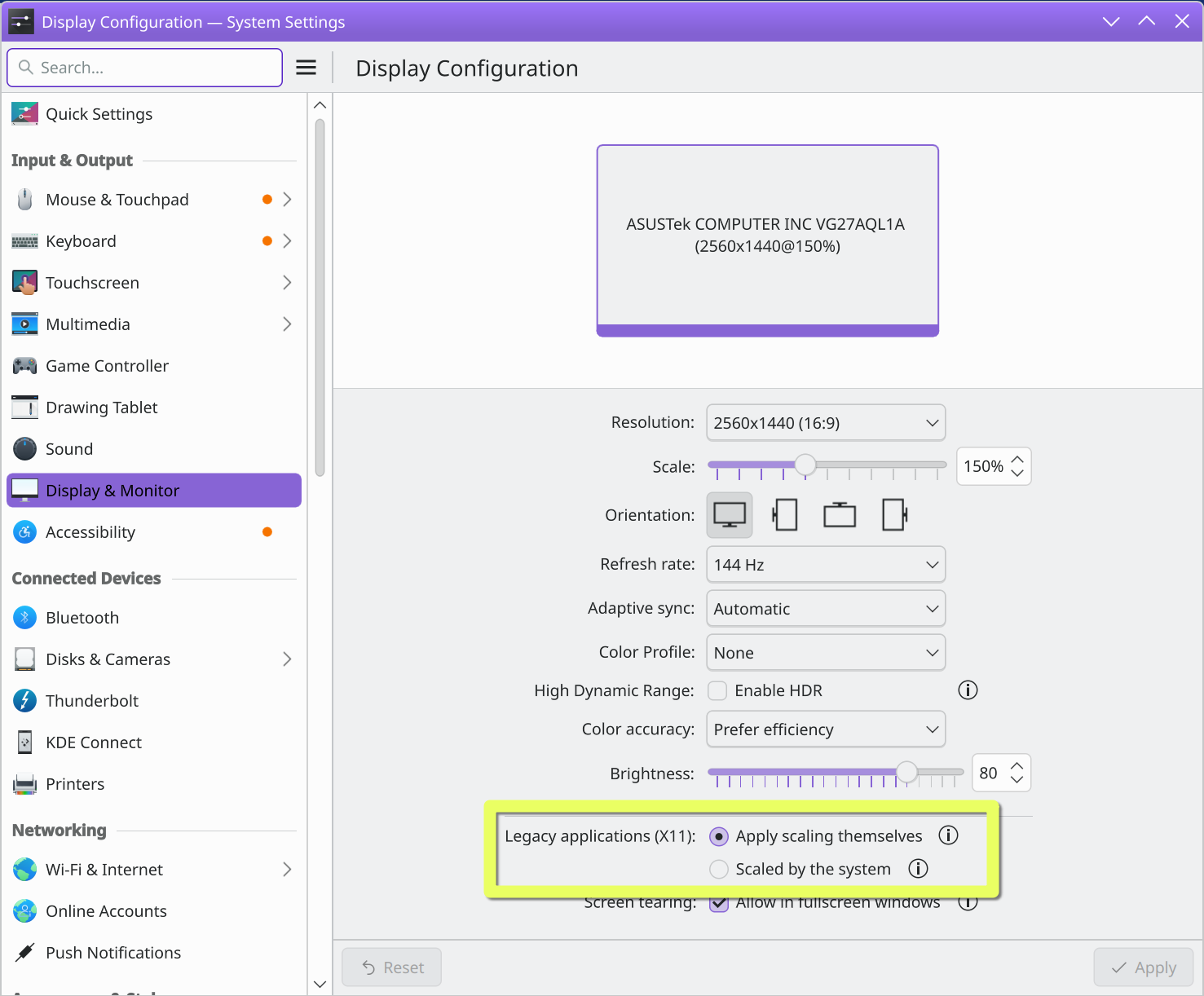
Task: Select Apply scaling themselves radio button
Action: coord(719,836)
